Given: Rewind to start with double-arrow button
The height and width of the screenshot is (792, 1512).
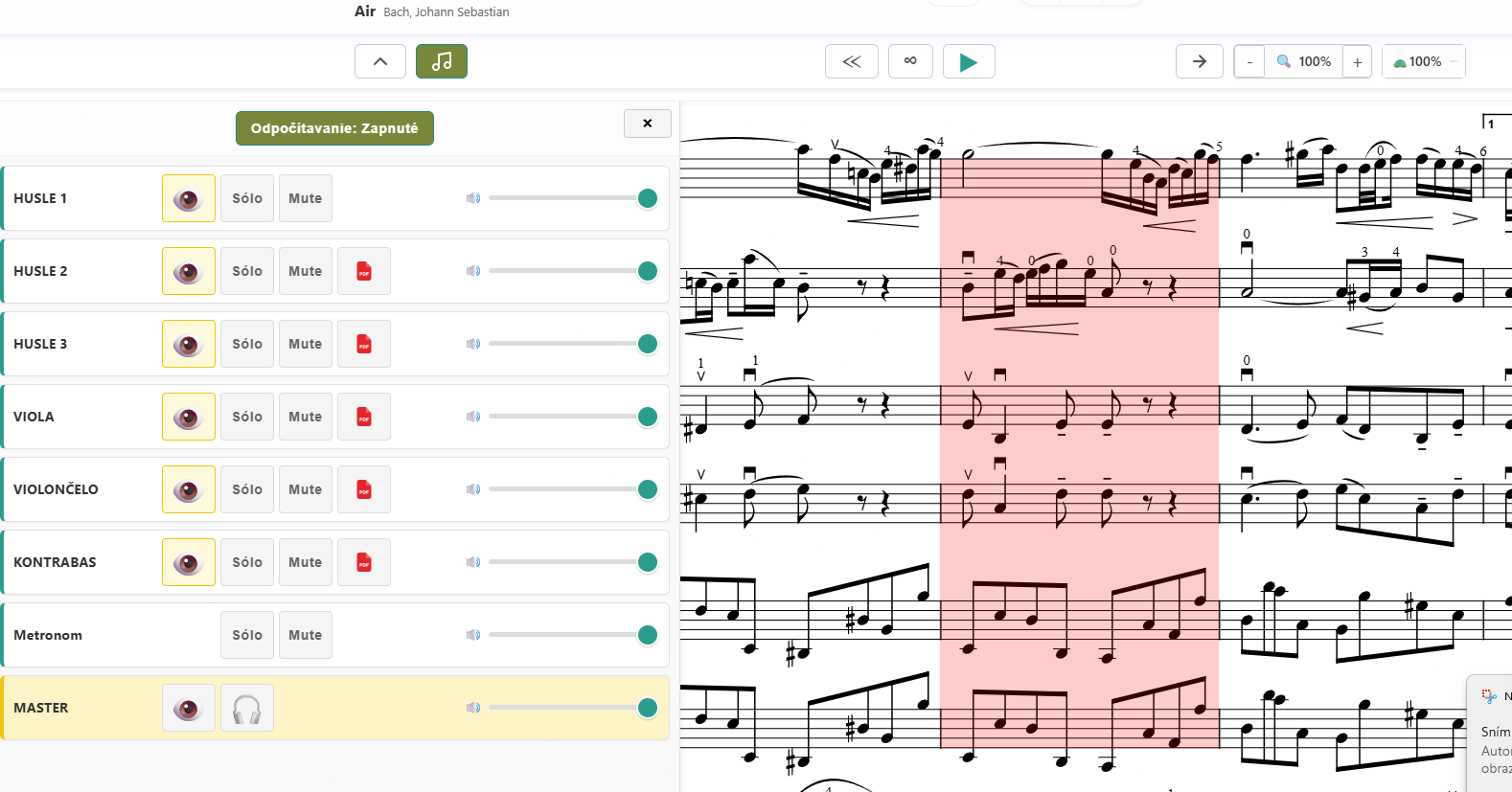Looking at the screenshot, I should [x=852, y=61].
